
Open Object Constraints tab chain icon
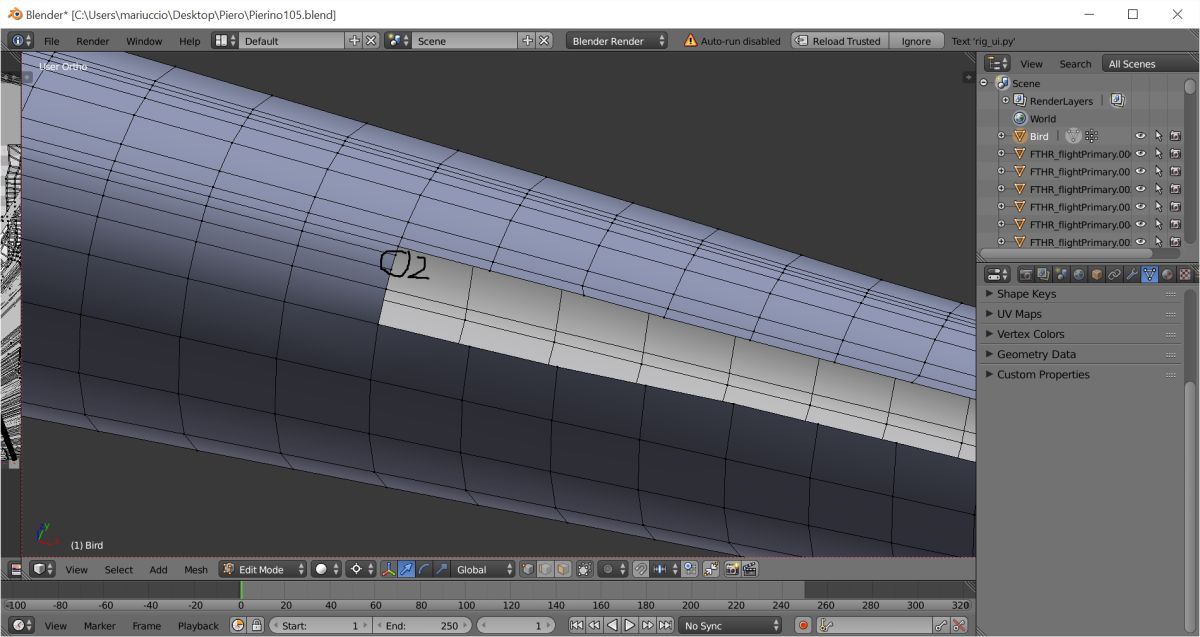pos(1114,273)
